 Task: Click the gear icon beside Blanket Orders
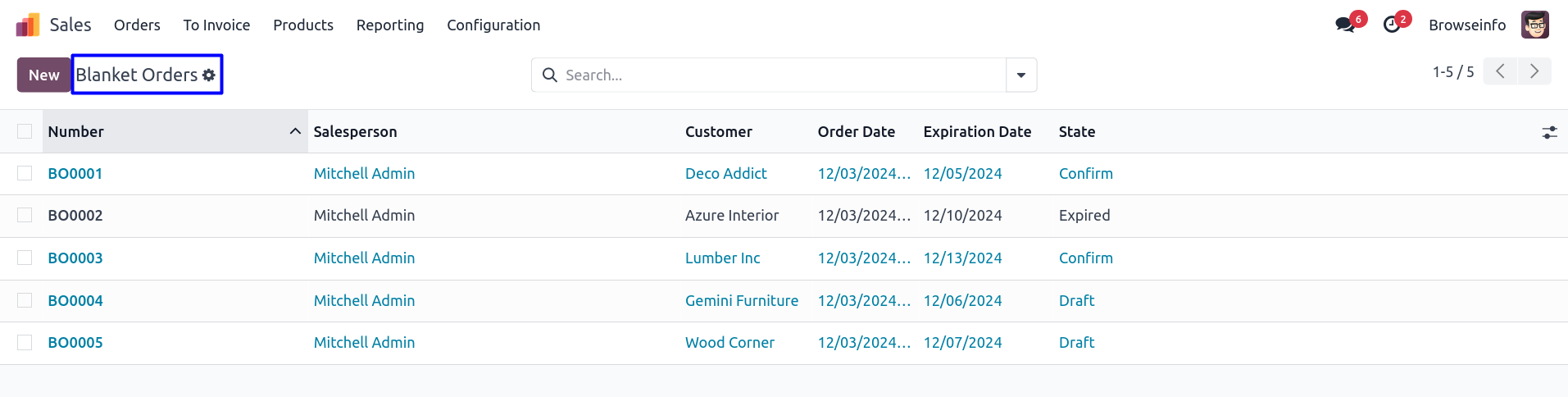(209, 75)
